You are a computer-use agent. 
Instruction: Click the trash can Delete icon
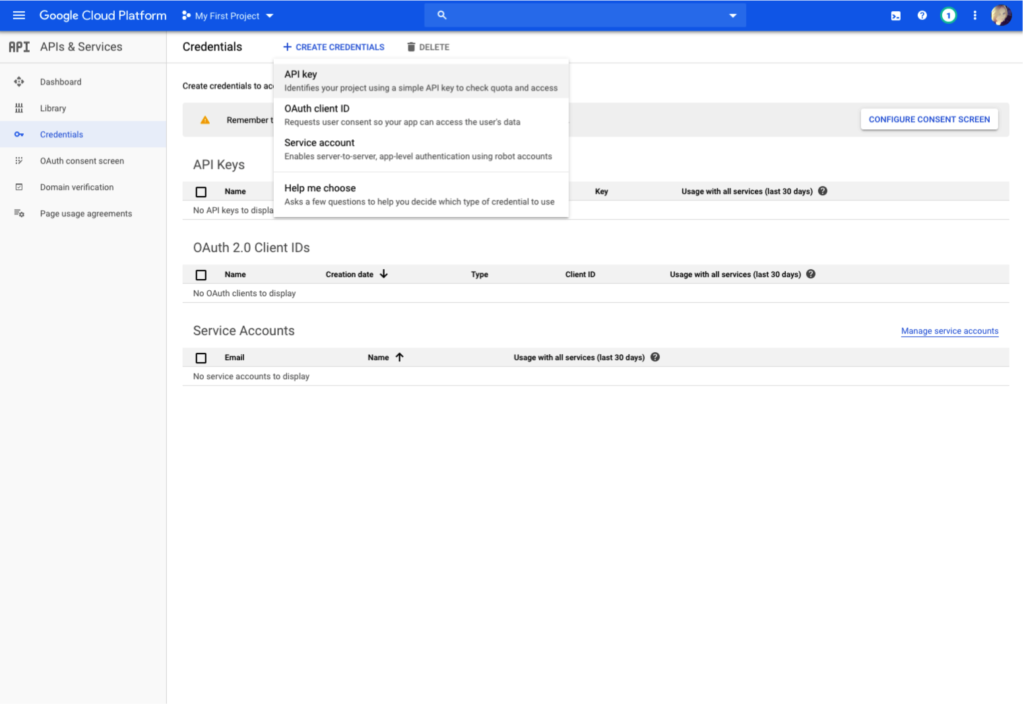411,47
